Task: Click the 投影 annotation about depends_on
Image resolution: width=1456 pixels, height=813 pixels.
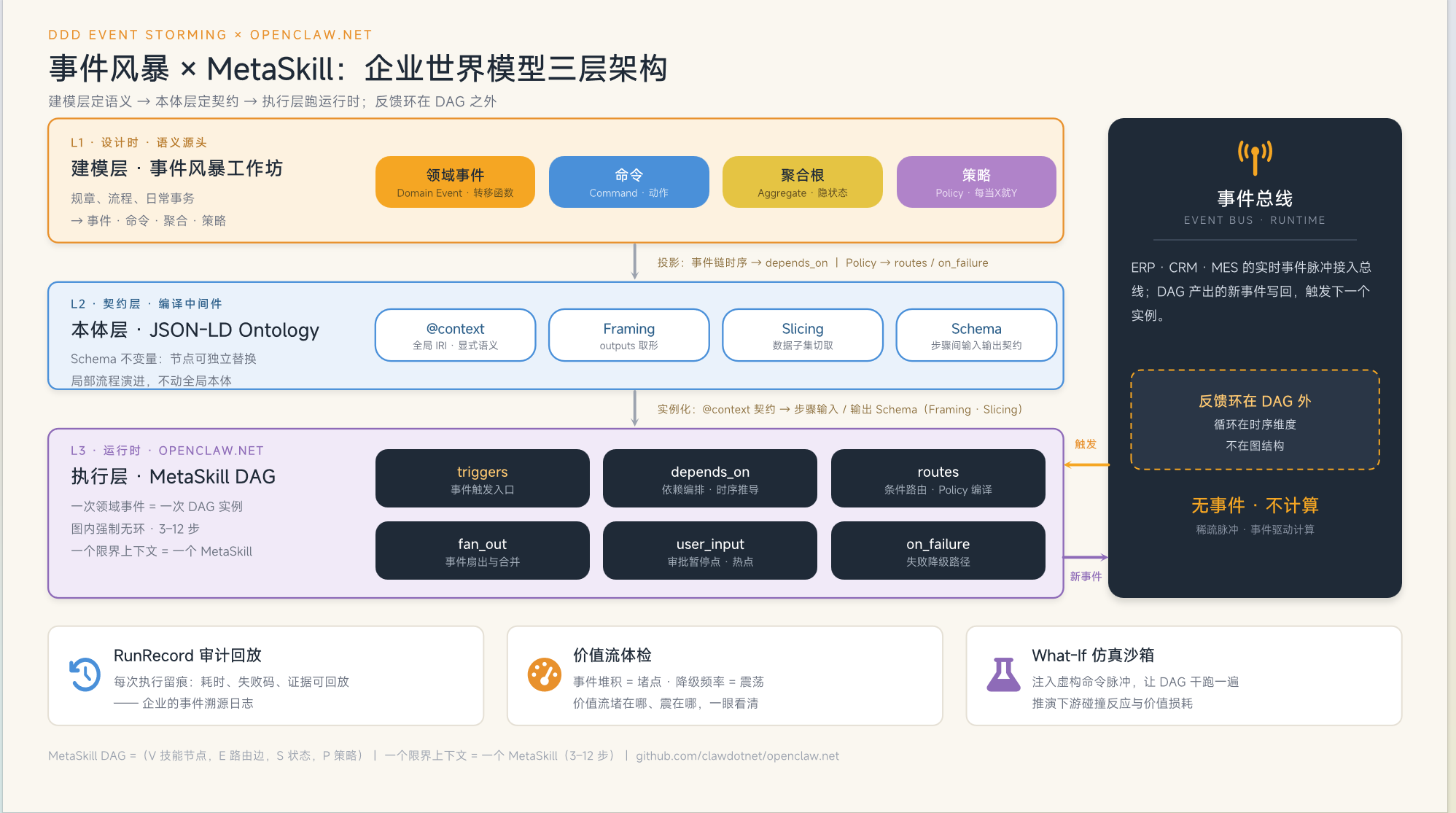Action: click(822, 262)
